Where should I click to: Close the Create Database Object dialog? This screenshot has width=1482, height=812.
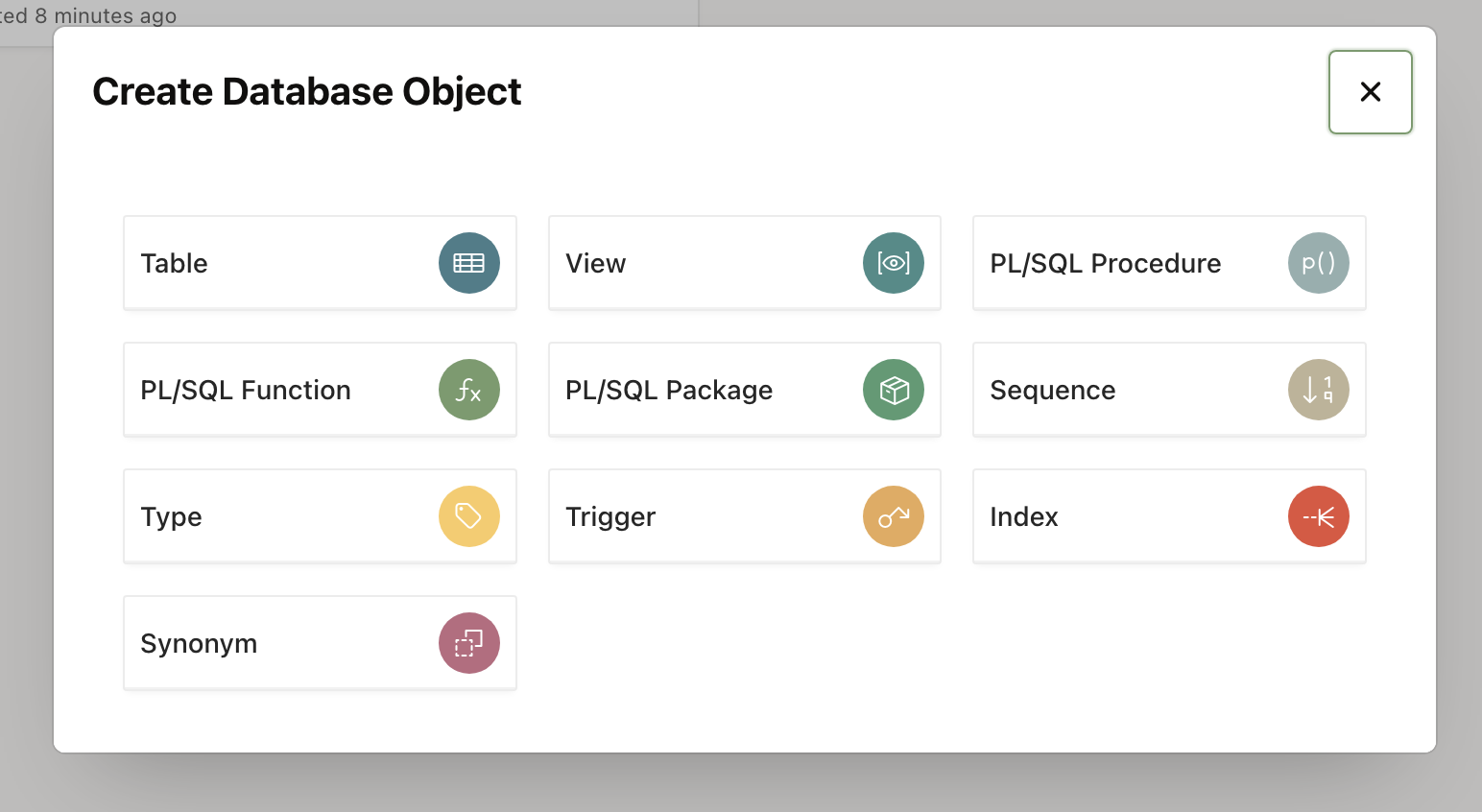point(1370,92)
